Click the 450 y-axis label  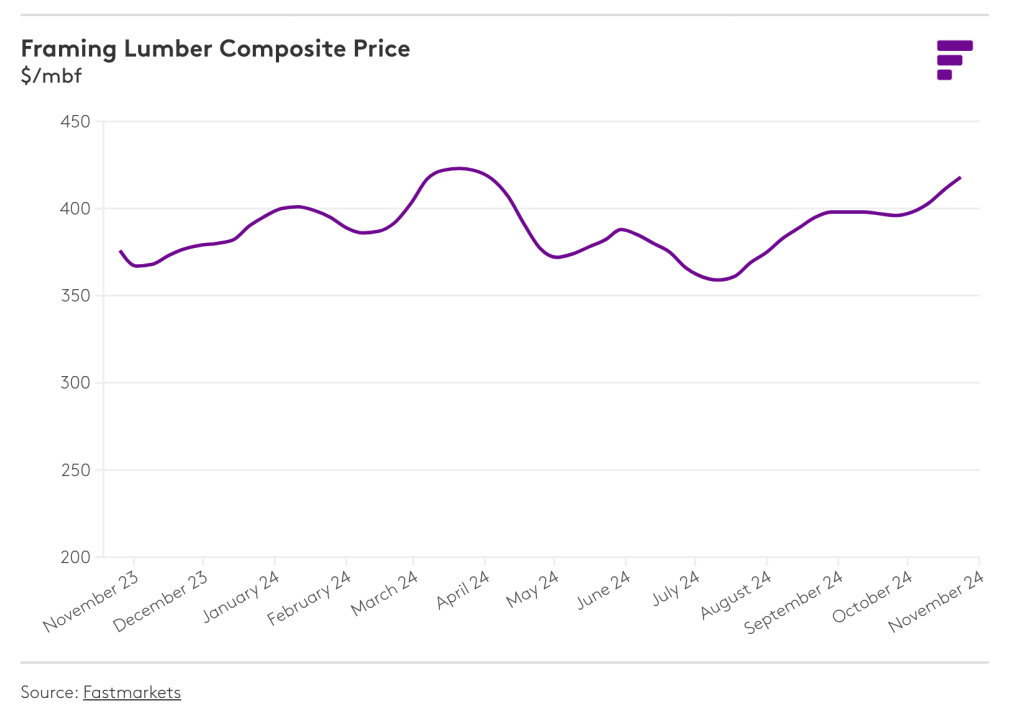[x=76, y=122]
